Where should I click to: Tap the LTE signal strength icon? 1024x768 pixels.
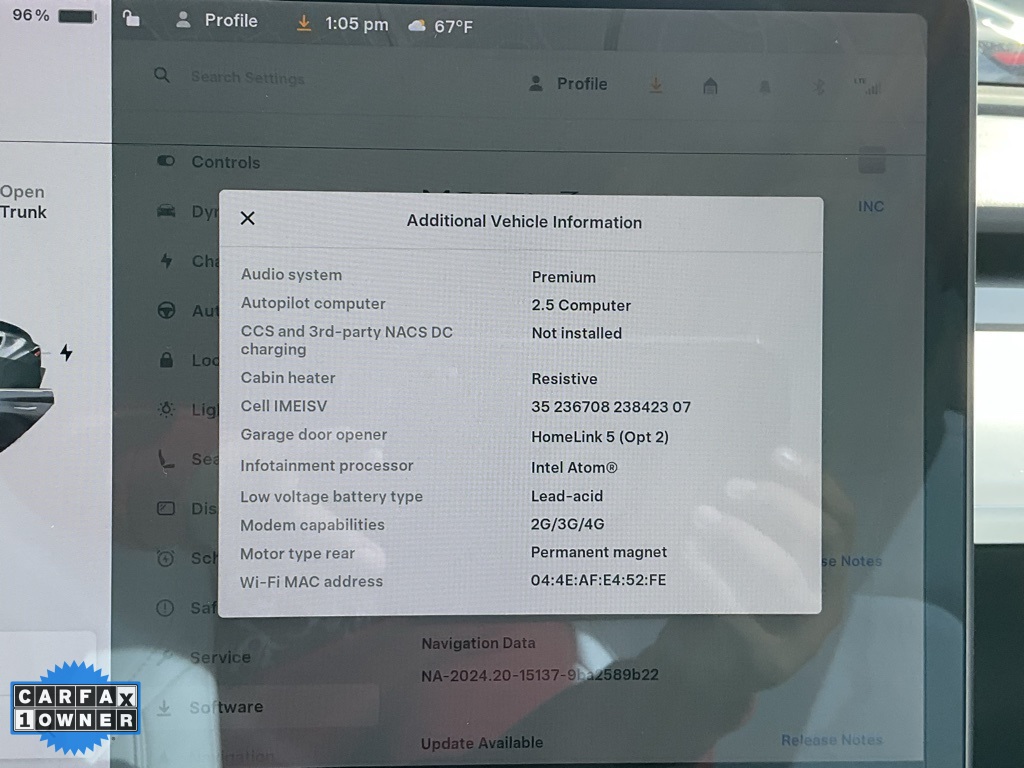click(x=867, y=86)
